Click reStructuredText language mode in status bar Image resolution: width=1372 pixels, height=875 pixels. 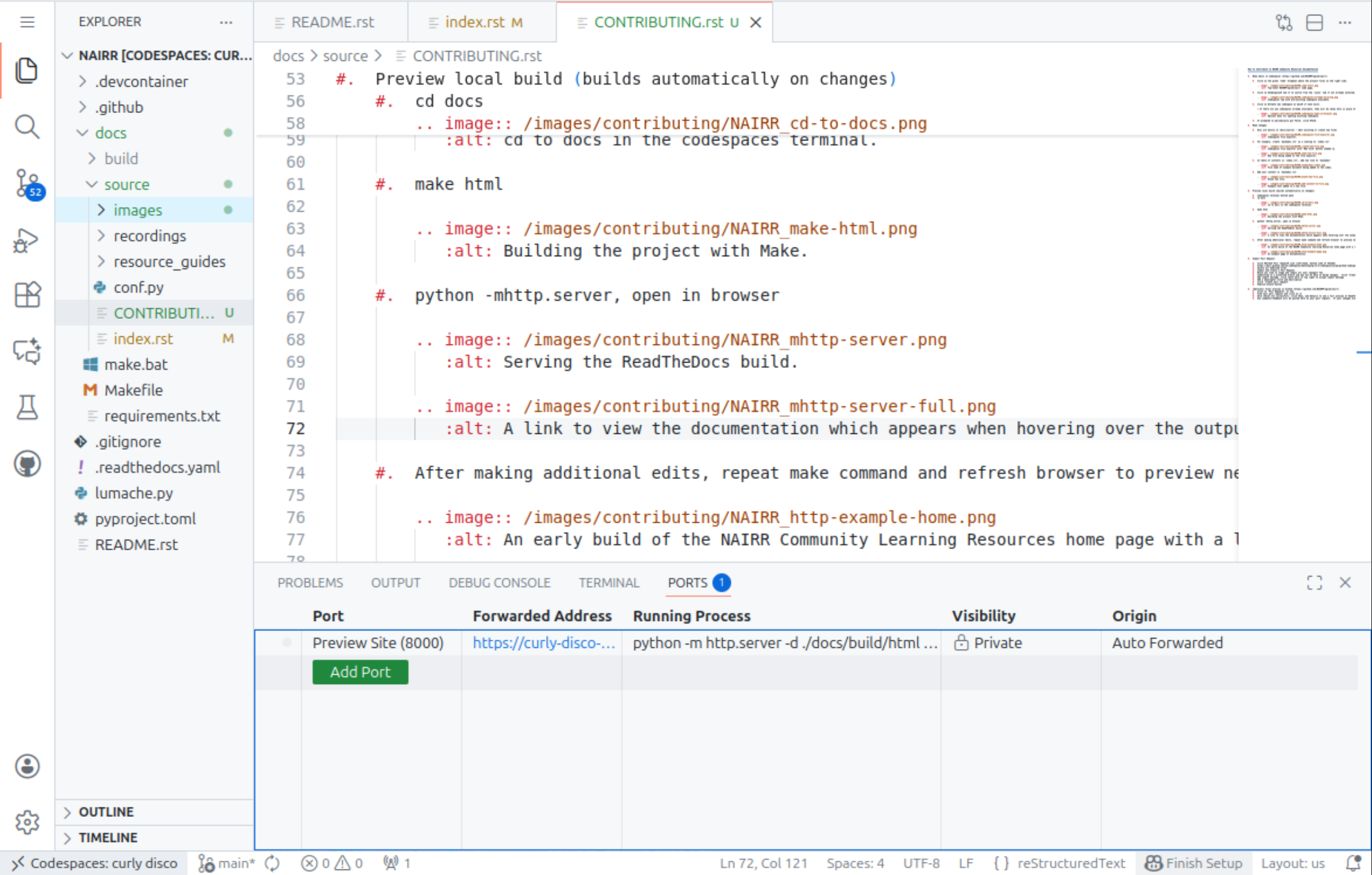[1071, 863]
